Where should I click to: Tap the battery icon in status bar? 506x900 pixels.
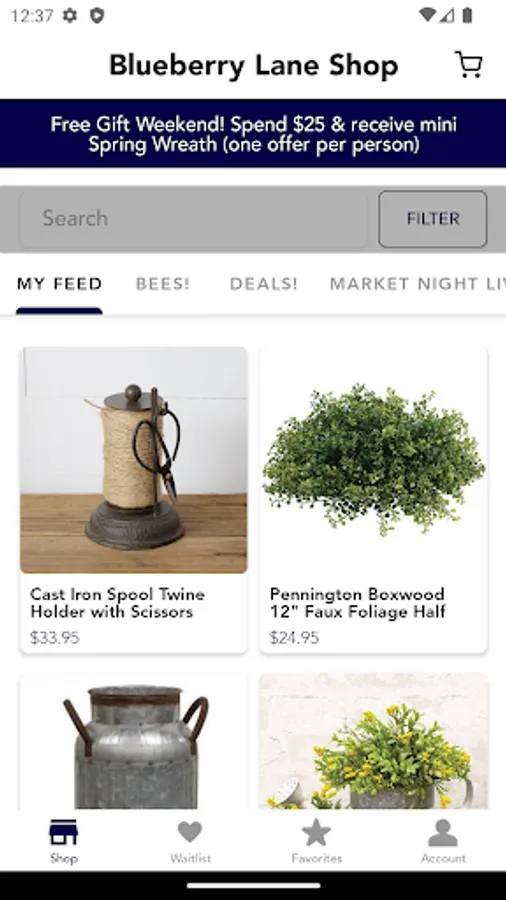point(467,15)
